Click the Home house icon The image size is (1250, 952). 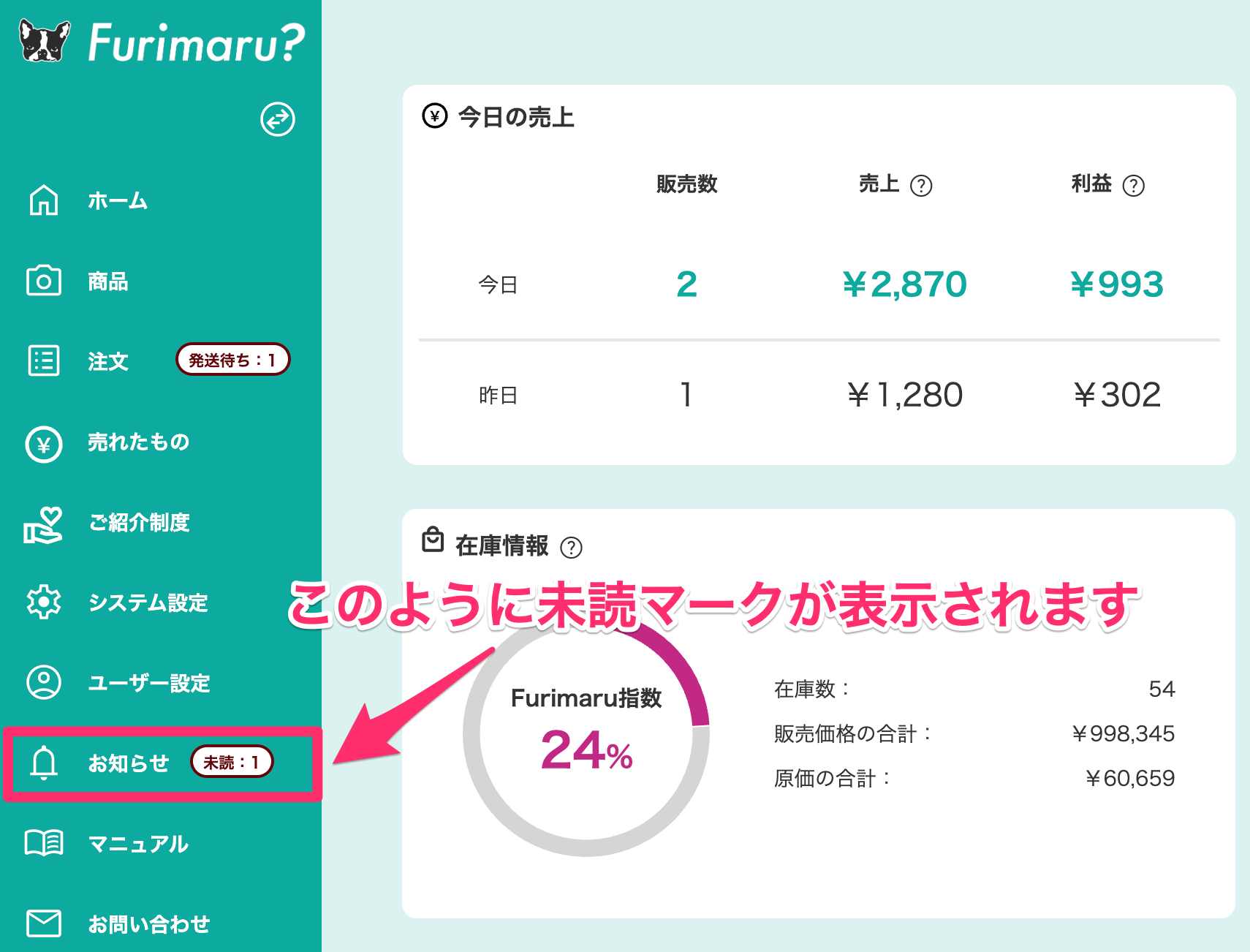click(x=44, y=200)
